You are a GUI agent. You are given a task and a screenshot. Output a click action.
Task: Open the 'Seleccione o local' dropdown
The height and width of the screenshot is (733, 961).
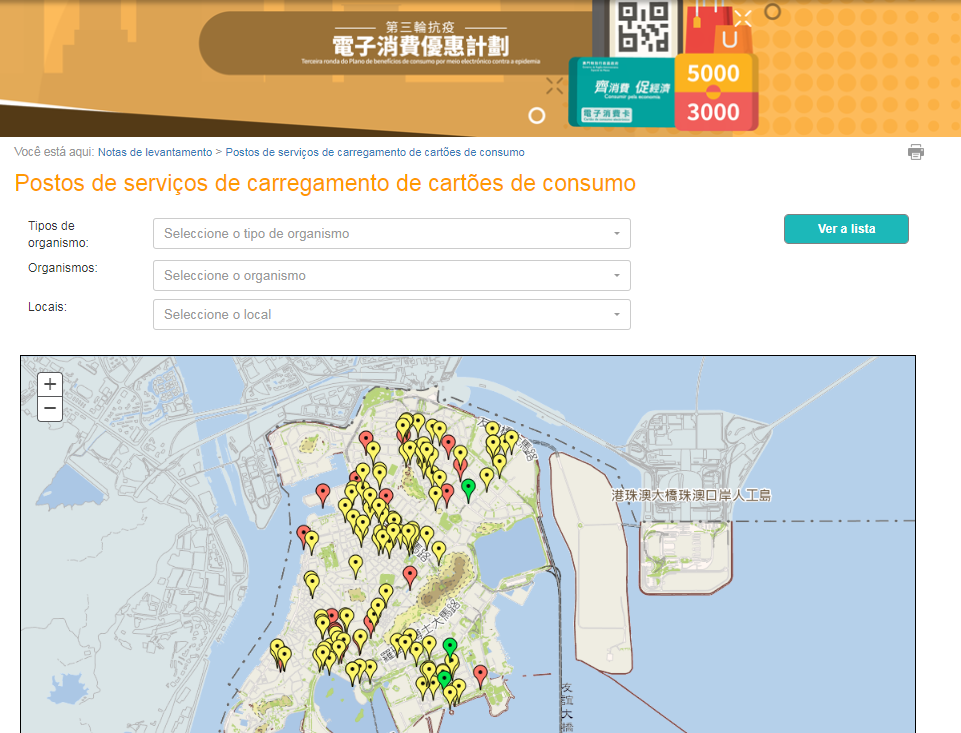391,315
